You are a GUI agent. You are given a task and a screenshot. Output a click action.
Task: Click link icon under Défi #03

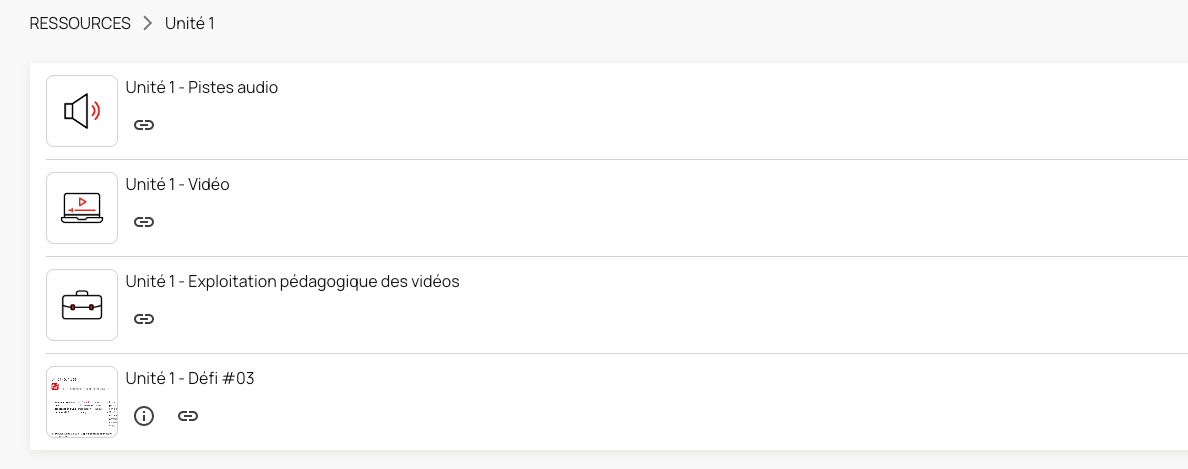click(x=188, y=416)
